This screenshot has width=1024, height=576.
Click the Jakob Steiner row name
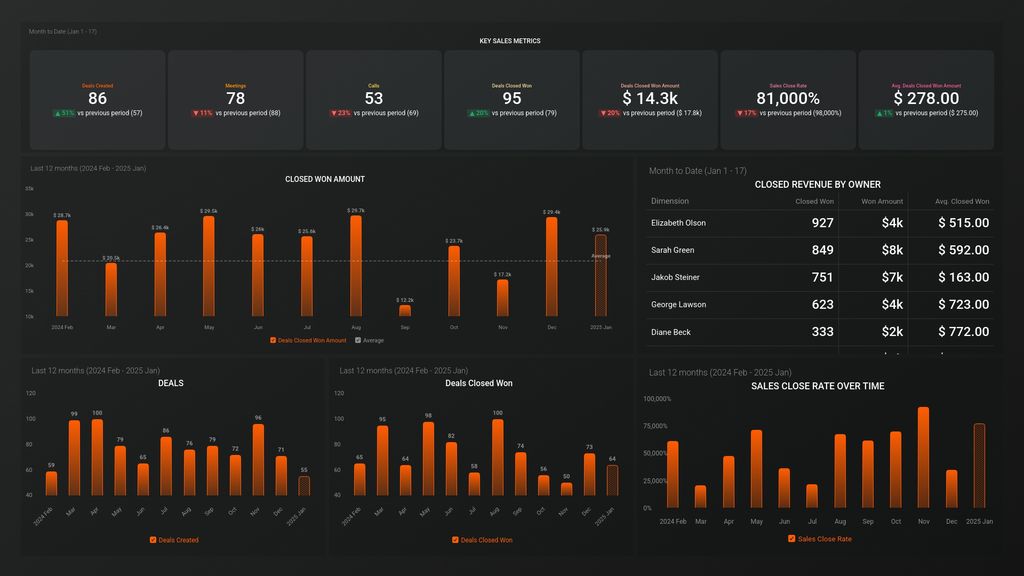tap(675, 278)
